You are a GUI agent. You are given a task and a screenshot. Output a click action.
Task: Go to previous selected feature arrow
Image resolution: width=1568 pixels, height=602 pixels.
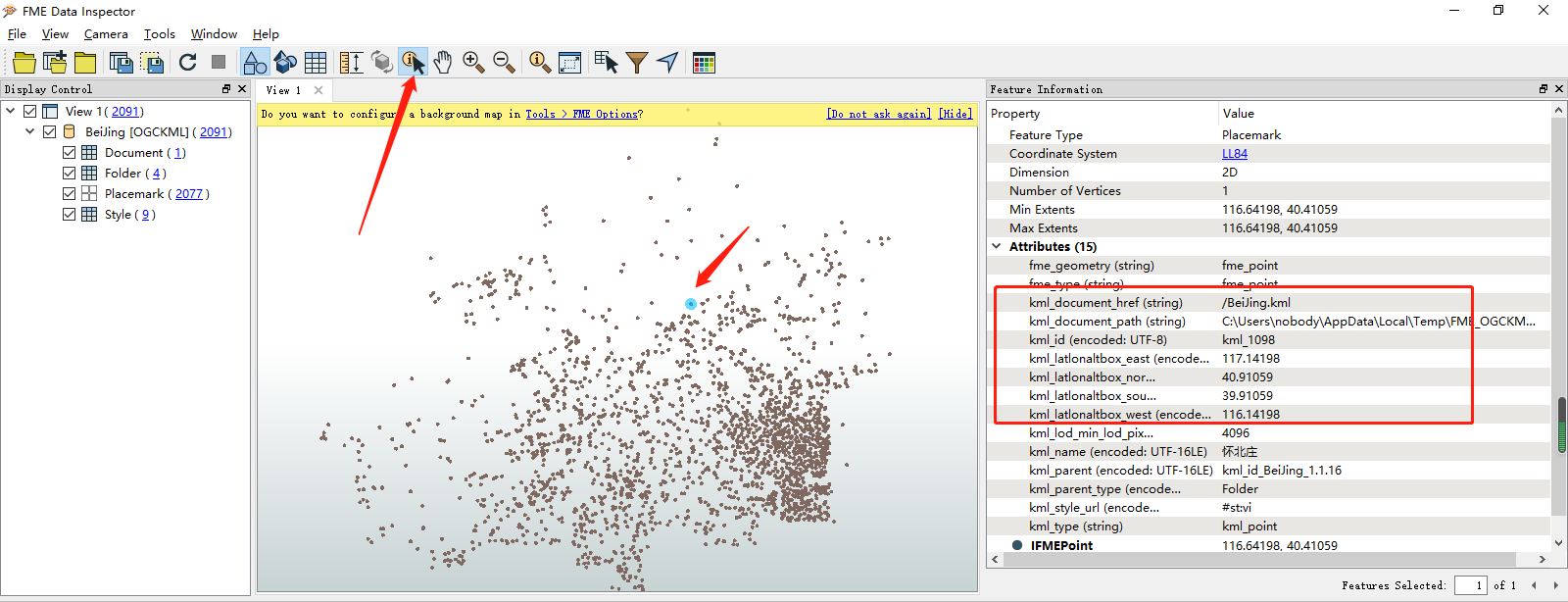tap(1535, 585)
